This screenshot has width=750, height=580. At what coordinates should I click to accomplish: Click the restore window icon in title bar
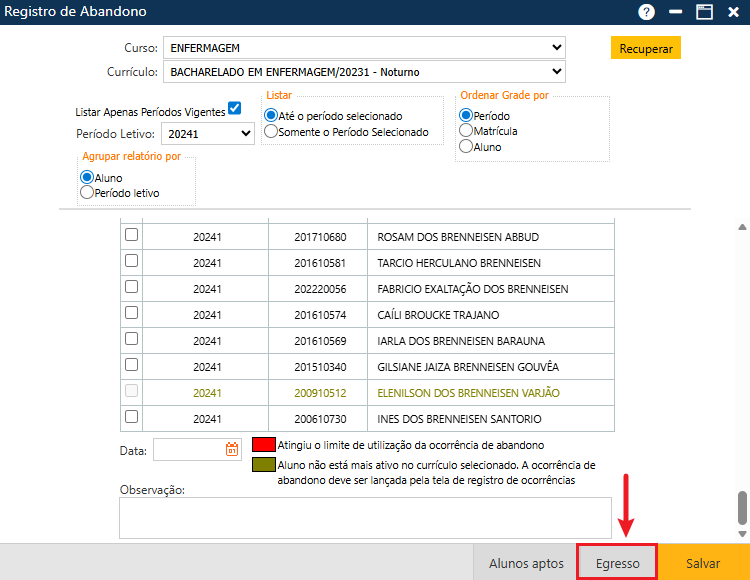click(704, 12)
